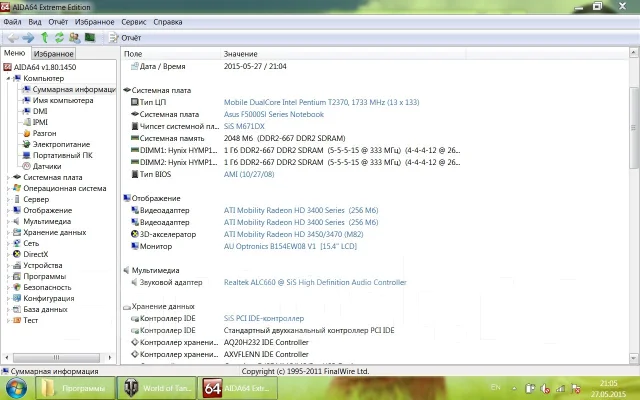Open the users manager toolbar icon

(x=75, y=38)
